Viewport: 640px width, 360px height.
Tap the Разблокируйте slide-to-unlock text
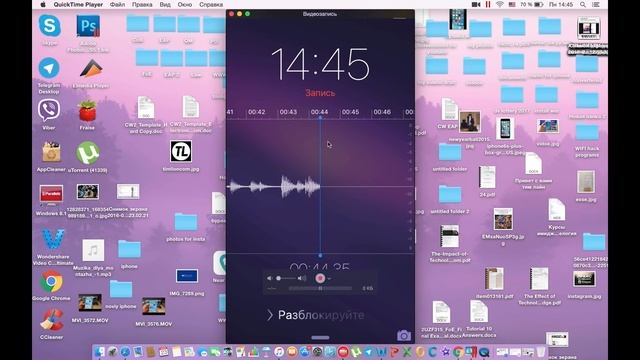pos(321,315)
